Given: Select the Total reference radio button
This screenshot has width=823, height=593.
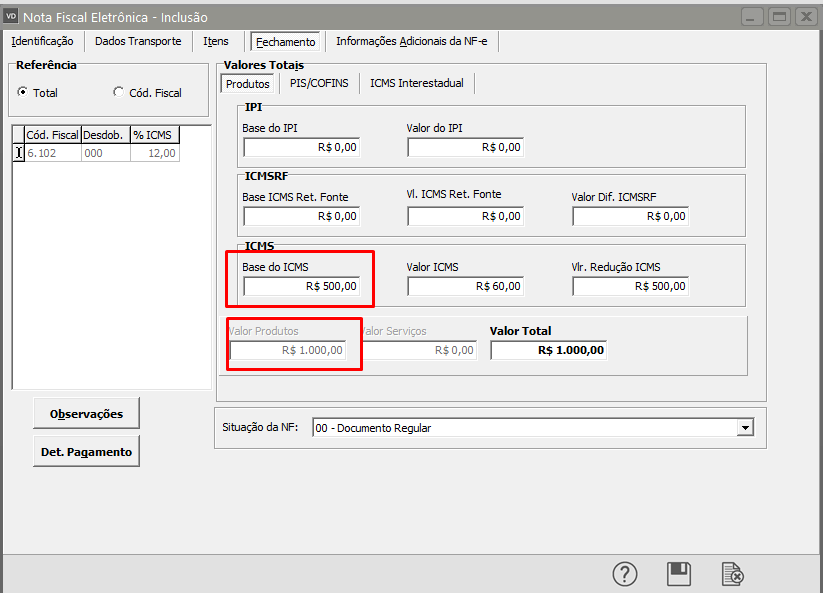Looking at the screenshot, I should tap(24, 92).
